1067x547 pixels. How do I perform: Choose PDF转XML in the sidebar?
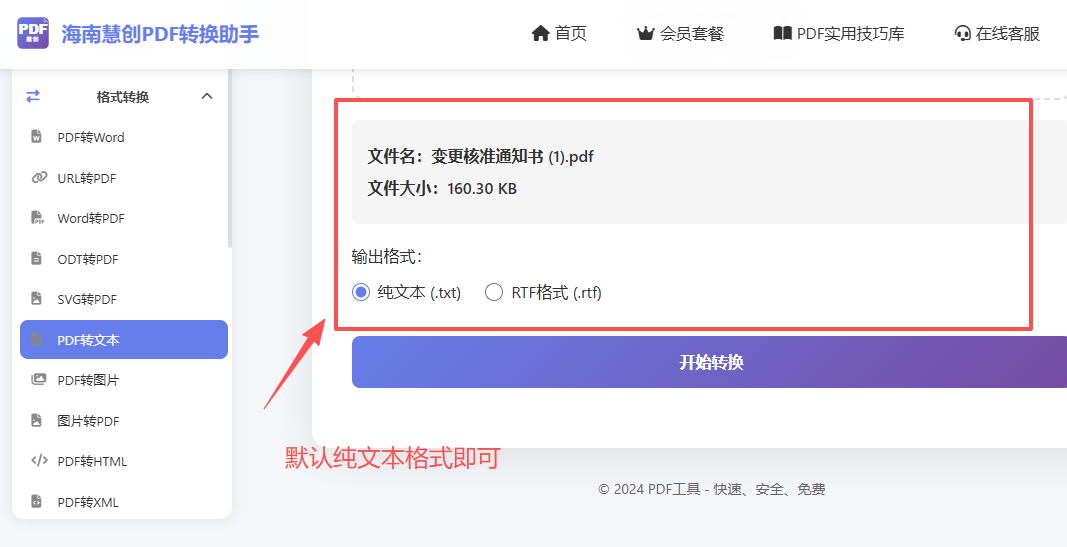tap(124, 501)
